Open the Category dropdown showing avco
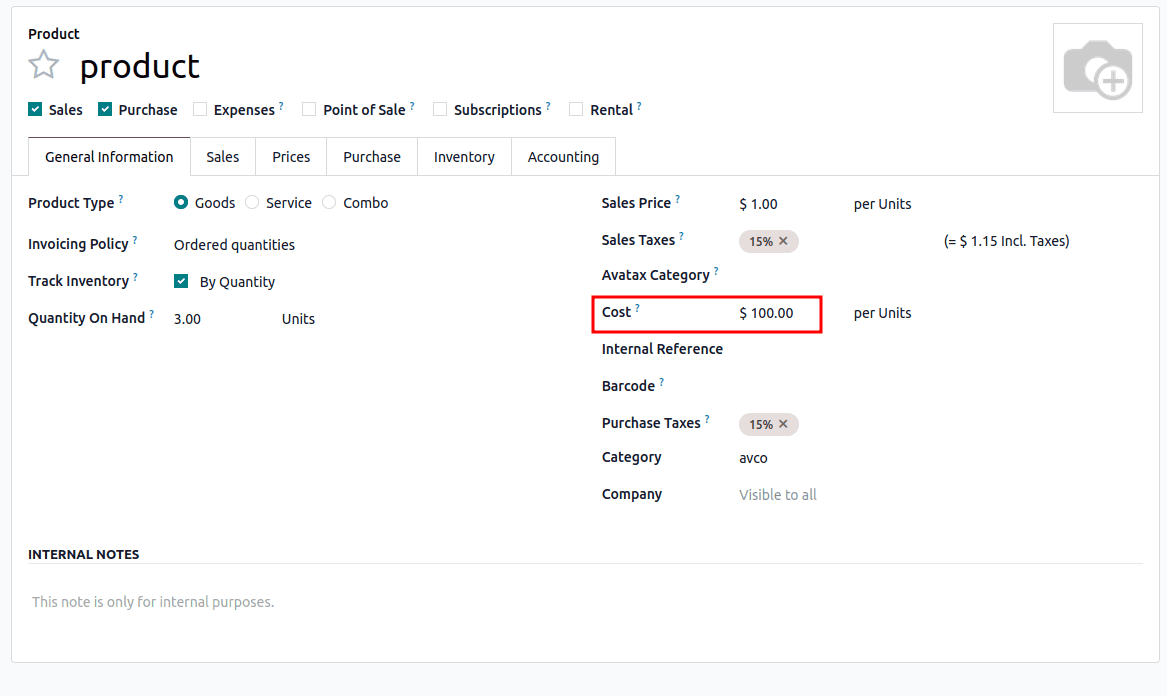1167x696 pixels. tap(753, 458)
